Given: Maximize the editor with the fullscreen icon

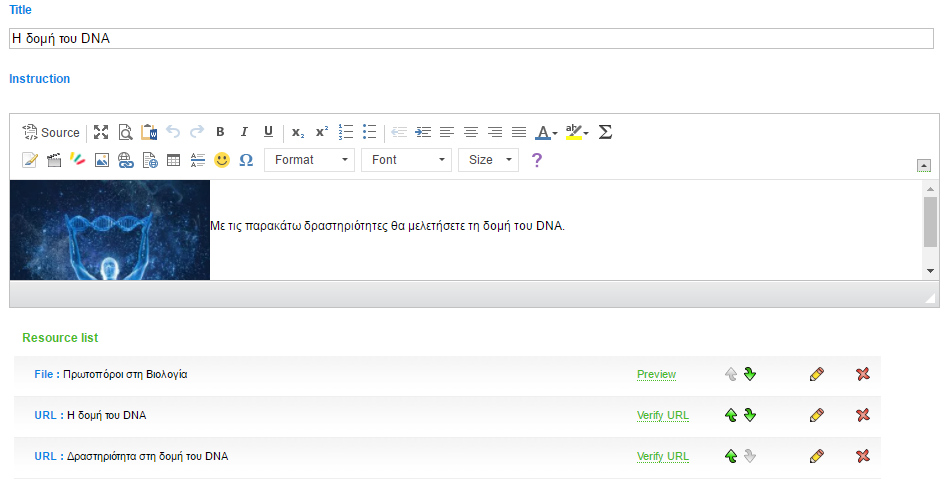Looking at the screenshot, I should coord(101,132).
